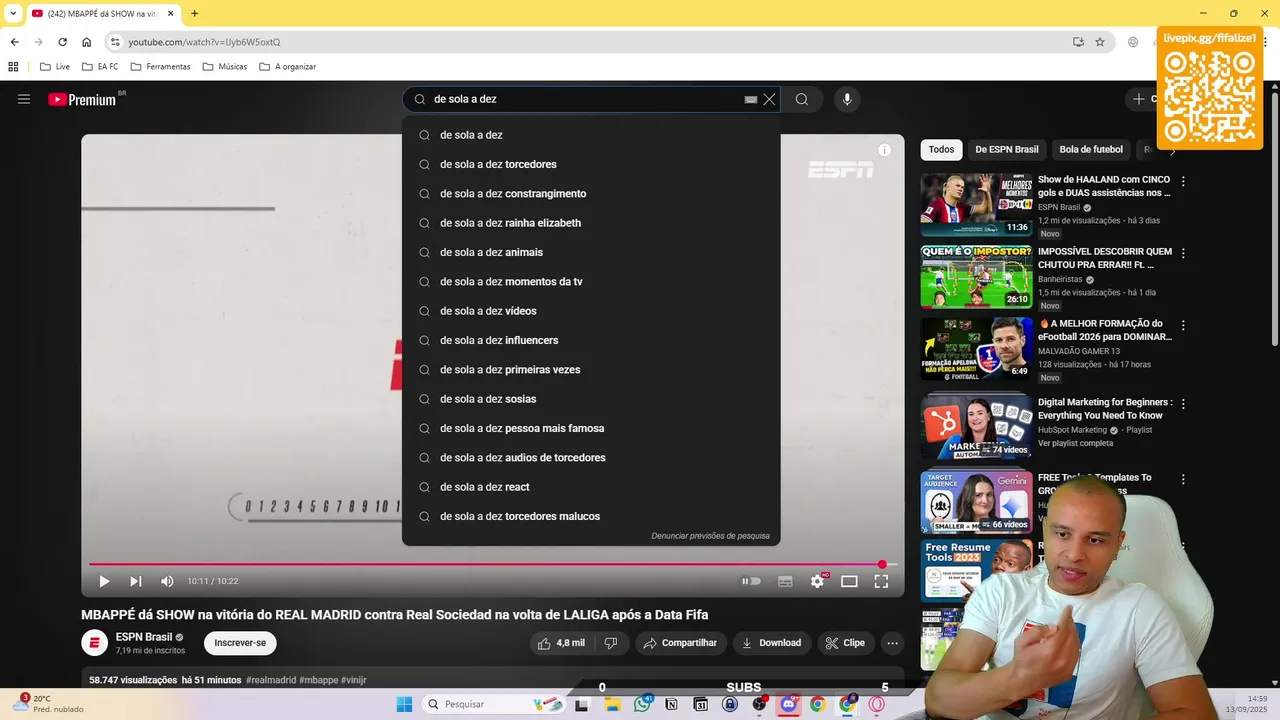Like the video with 4,8 mil
Image resolution: width=1280 pixels, height=720 pixels.
point(560,643)
